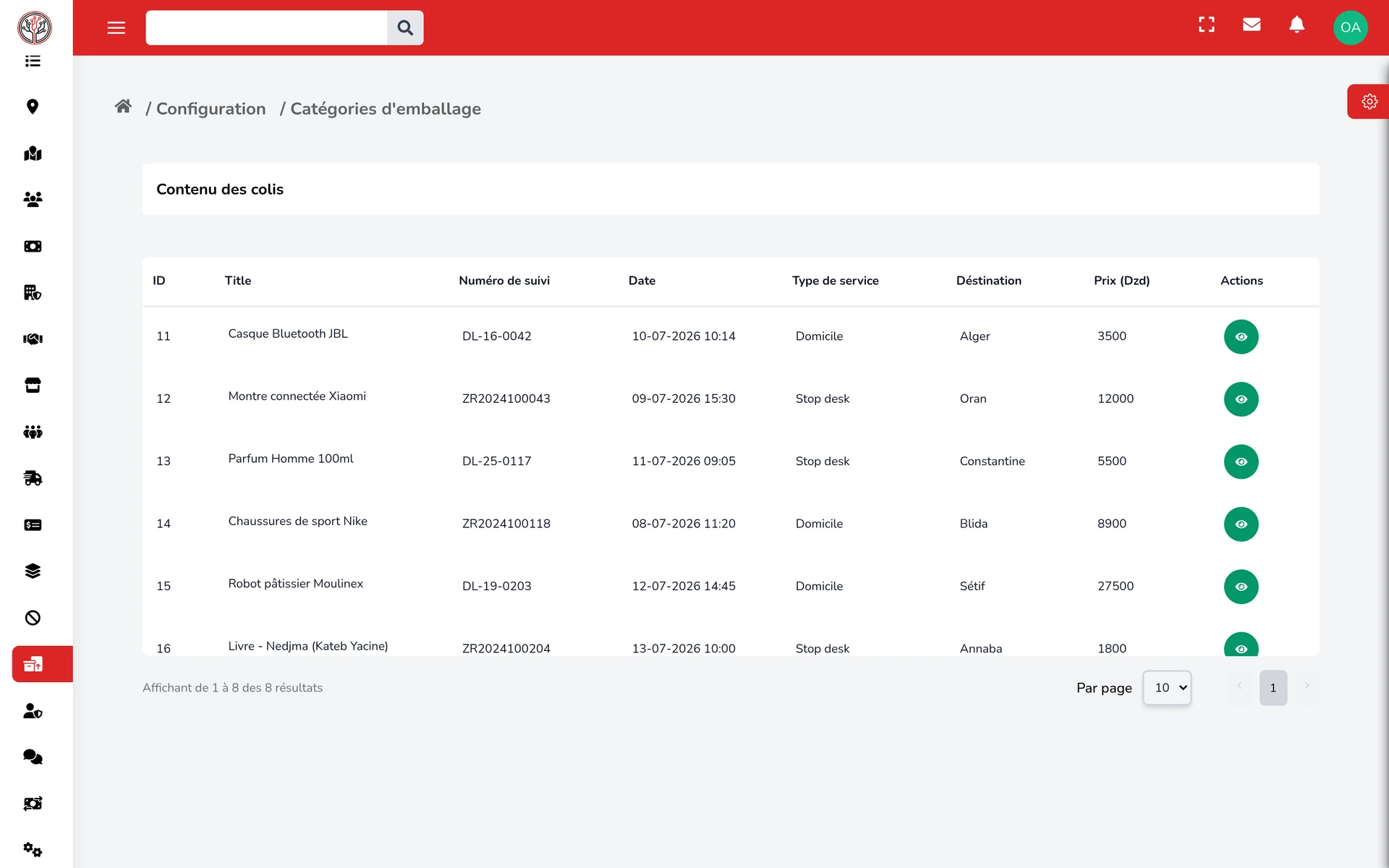Click the date 09-07-2026 15:30

pyautogui.click(x=683, y=399)
